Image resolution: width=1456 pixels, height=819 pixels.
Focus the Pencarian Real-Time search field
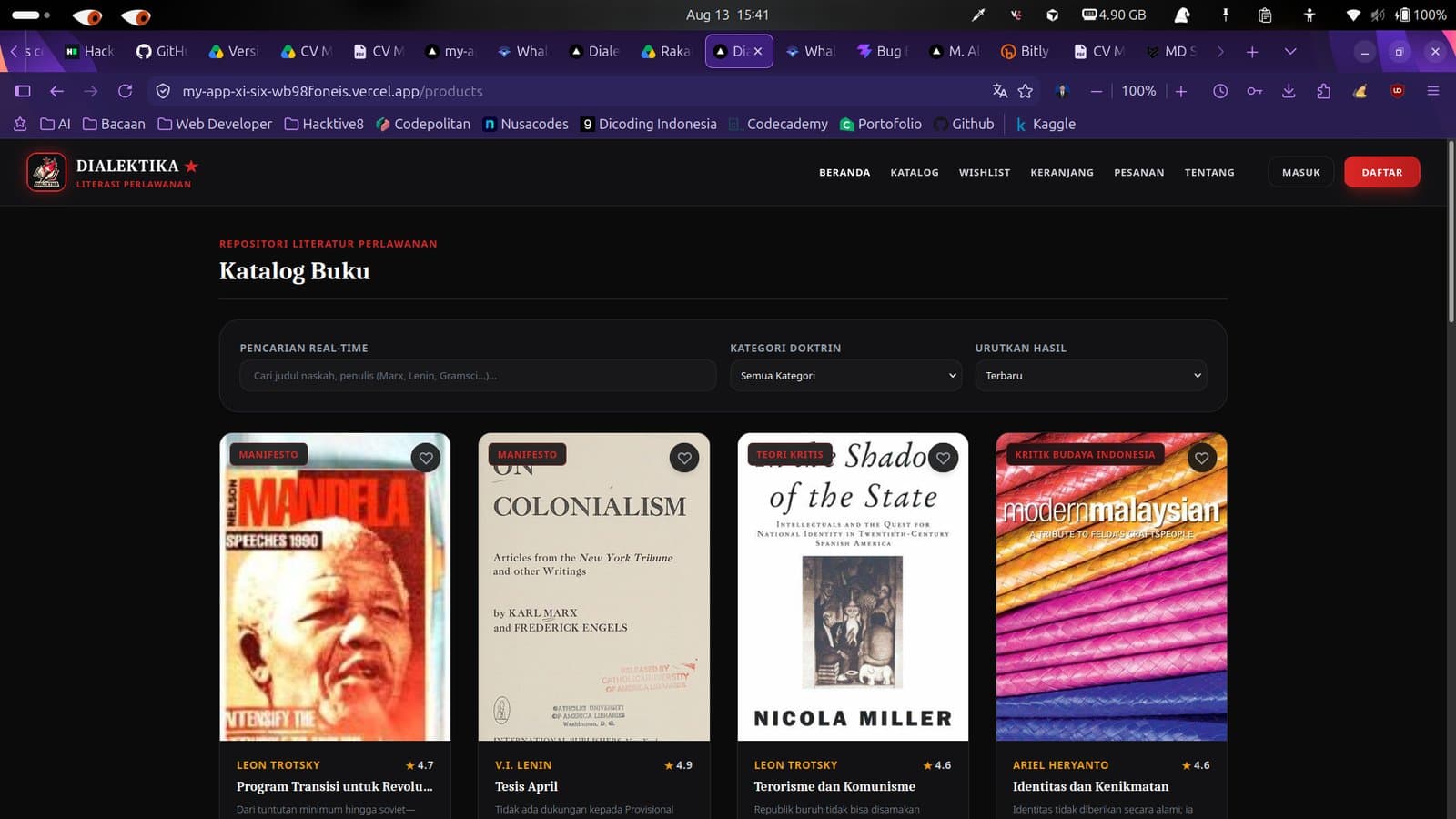tap(478, 375)
